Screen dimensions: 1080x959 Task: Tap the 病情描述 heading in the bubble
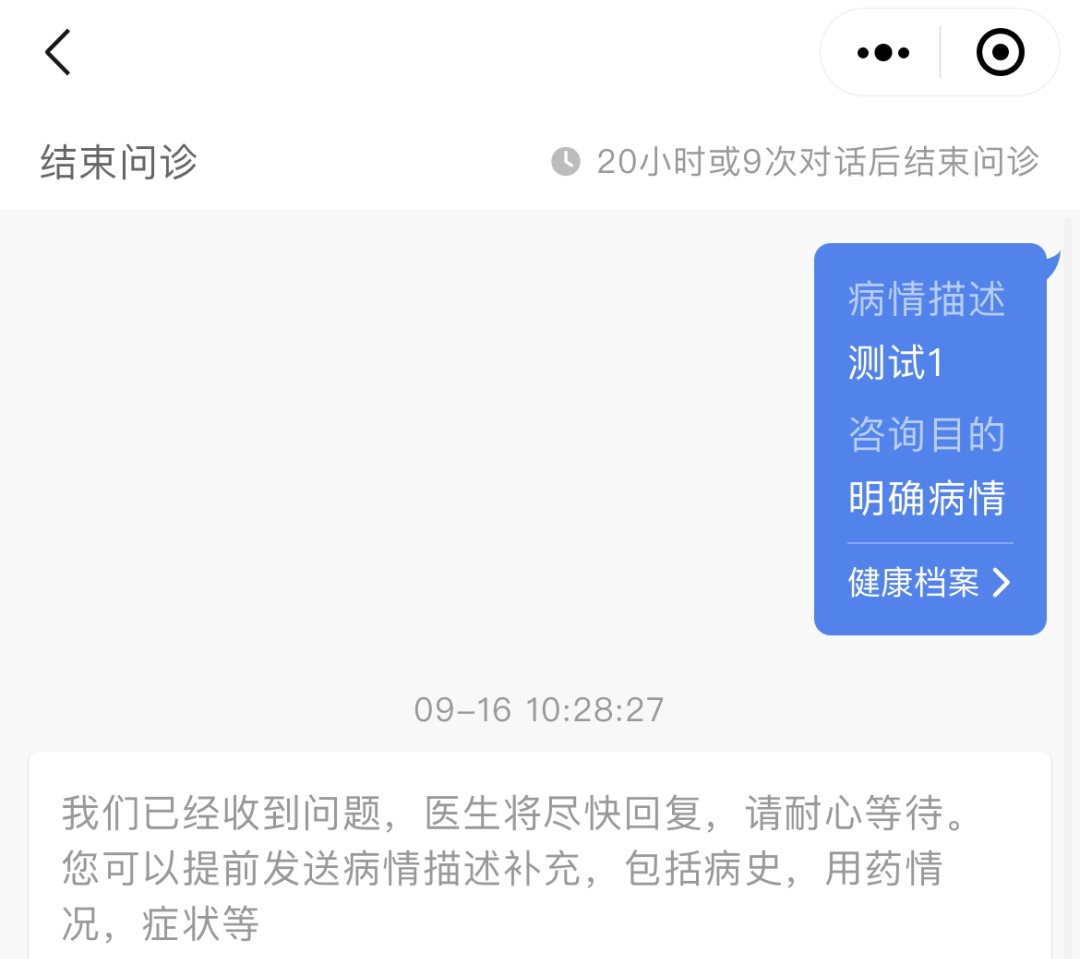point(926,299)
